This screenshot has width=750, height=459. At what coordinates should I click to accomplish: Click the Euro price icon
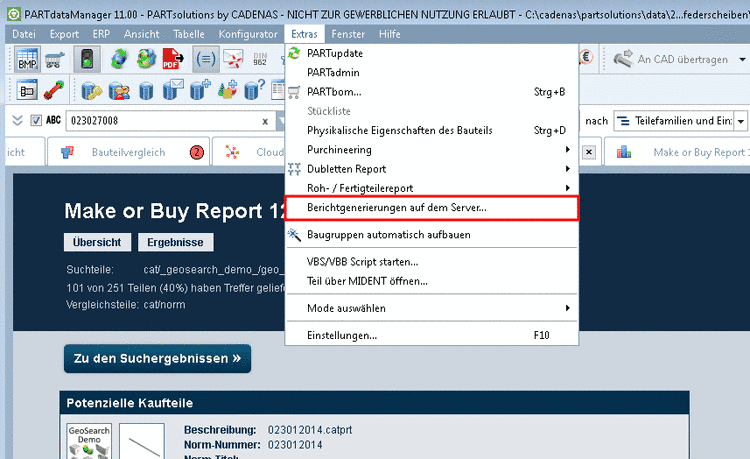point(586,57)
